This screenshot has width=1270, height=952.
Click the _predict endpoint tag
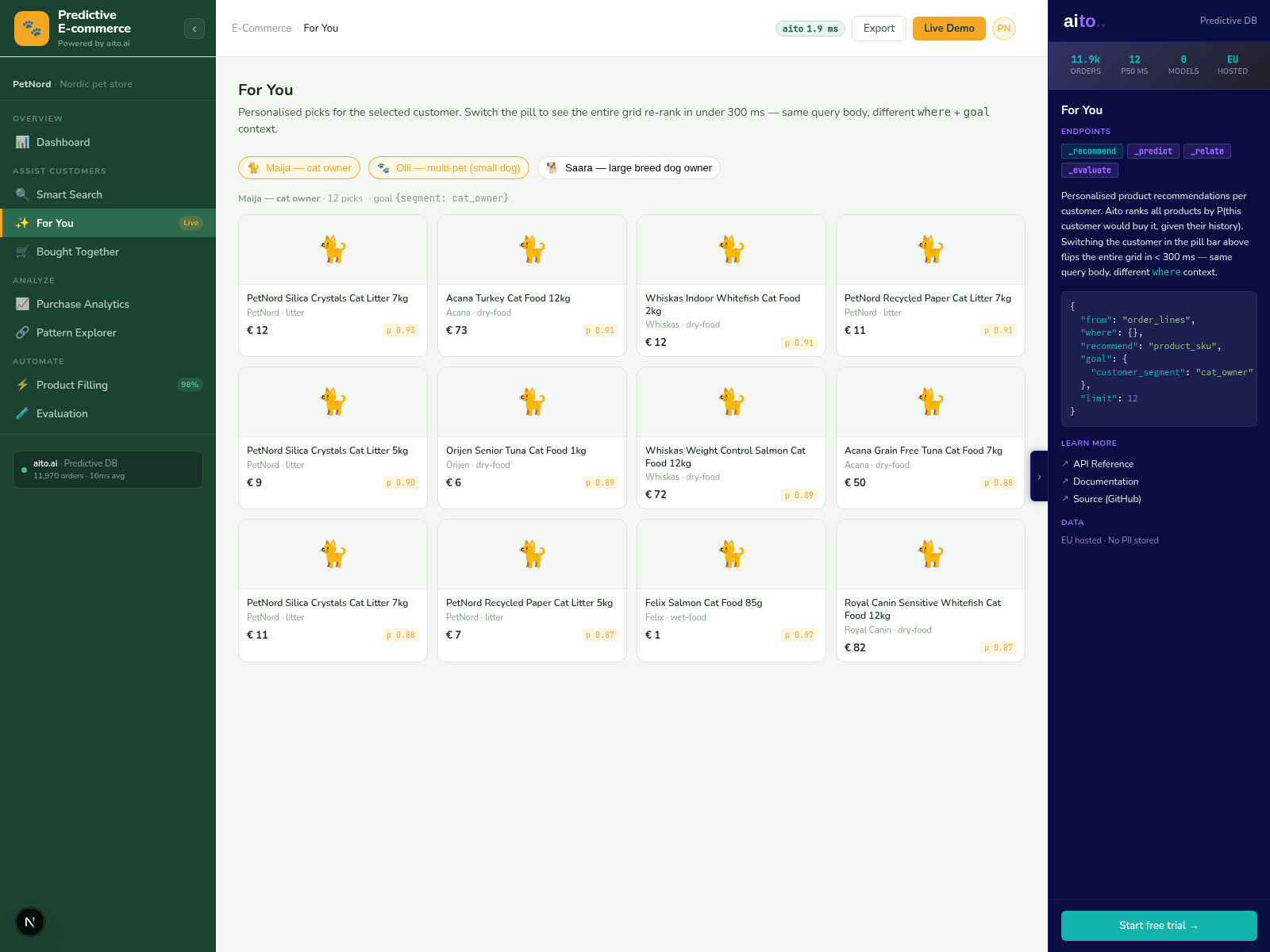tap(1153, 151)
